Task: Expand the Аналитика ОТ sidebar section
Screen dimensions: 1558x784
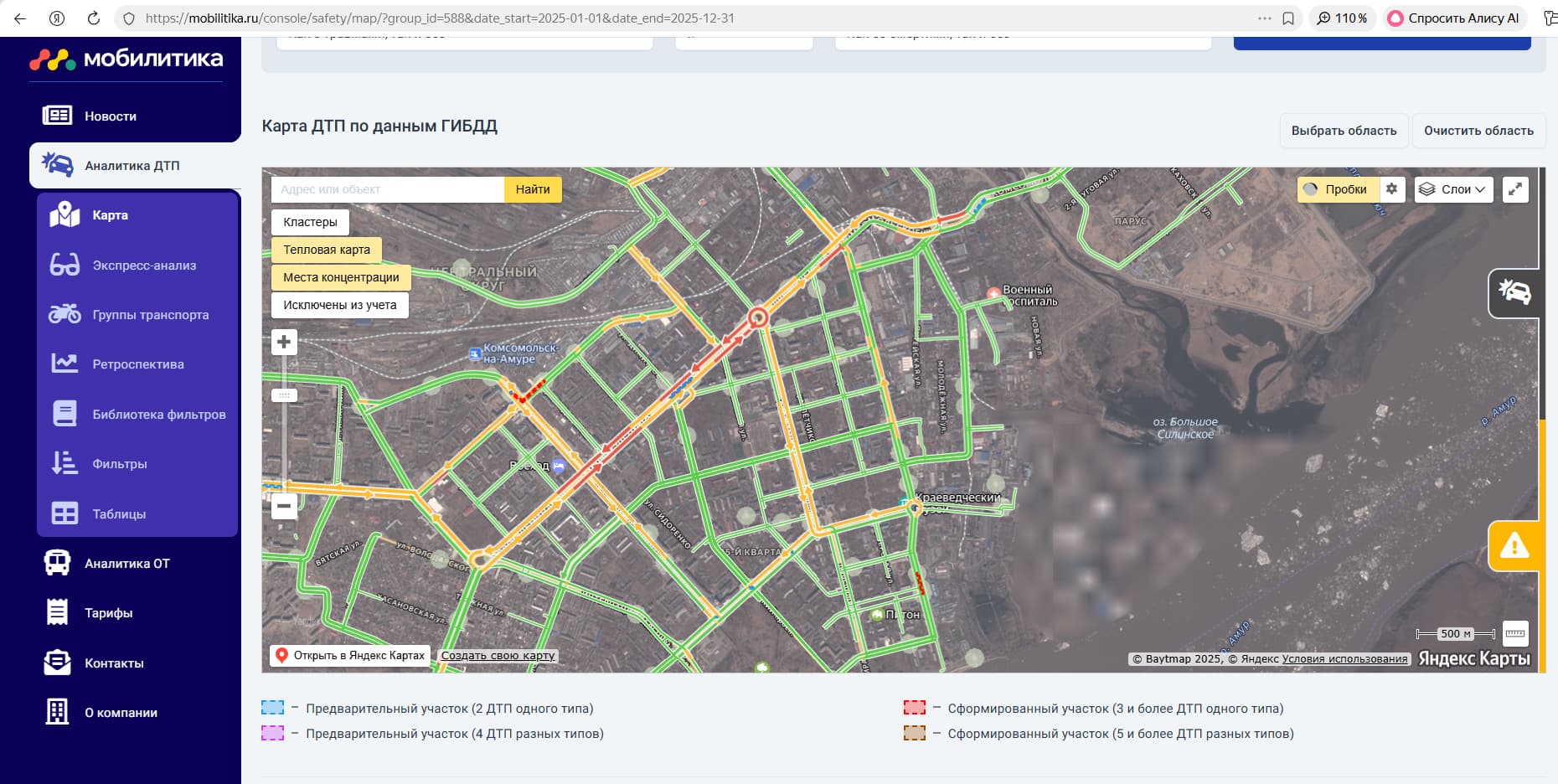Action: coord(127,564)
